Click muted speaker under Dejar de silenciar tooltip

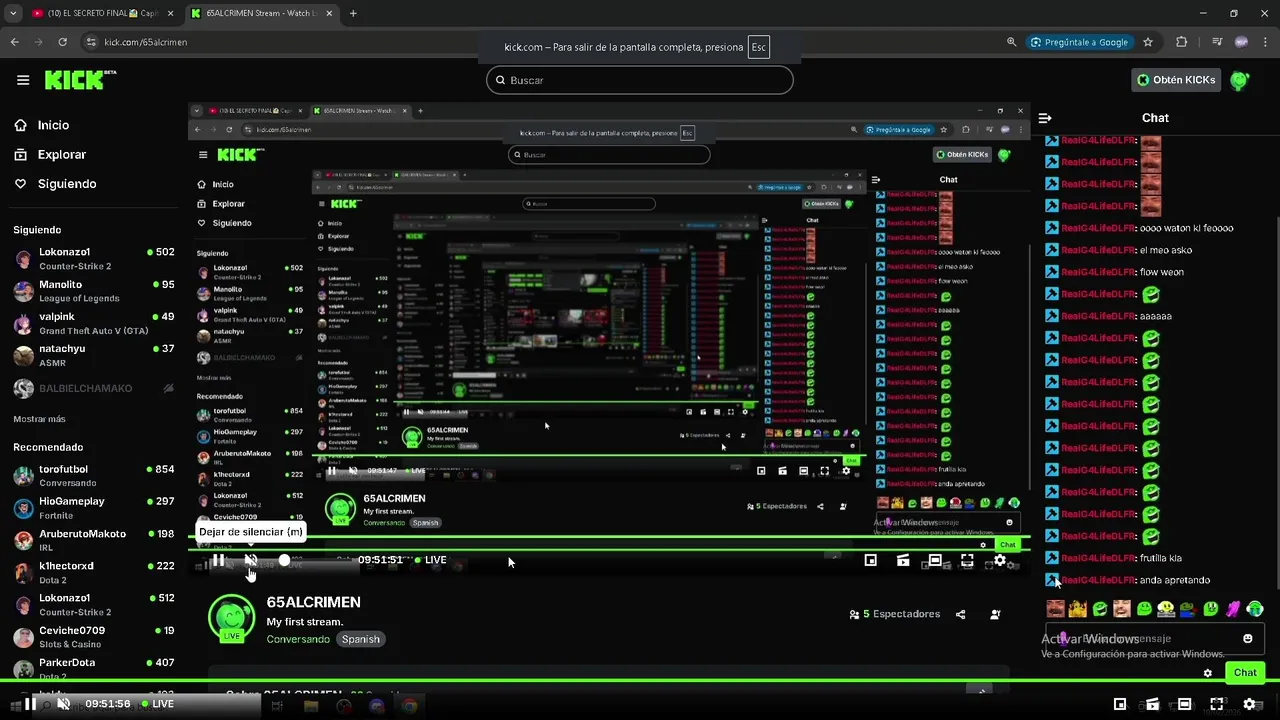[251, 560]
